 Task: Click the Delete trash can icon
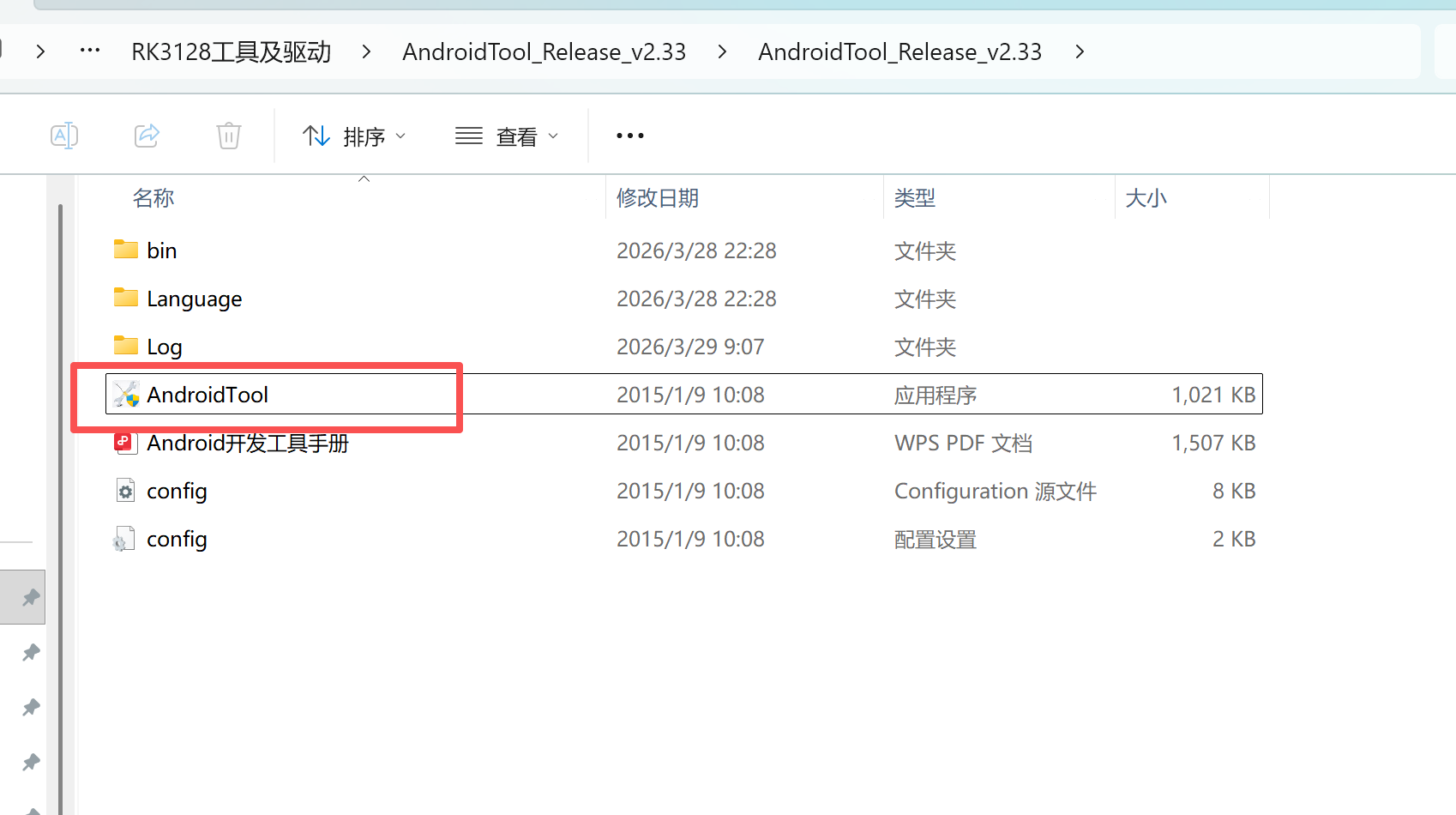click(228, 136)
